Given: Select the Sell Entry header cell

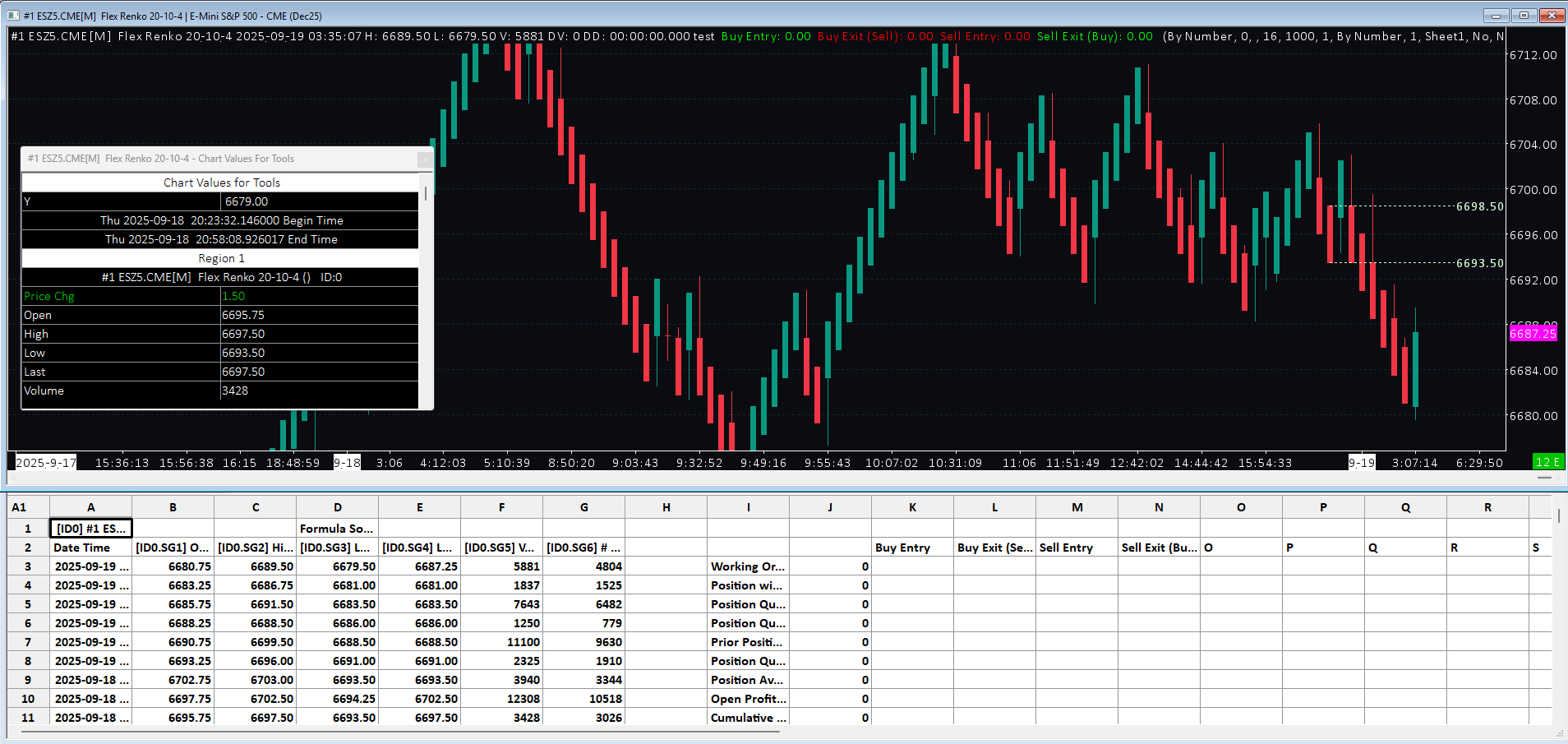Looking at the screenshot, I should point(1077,548).
